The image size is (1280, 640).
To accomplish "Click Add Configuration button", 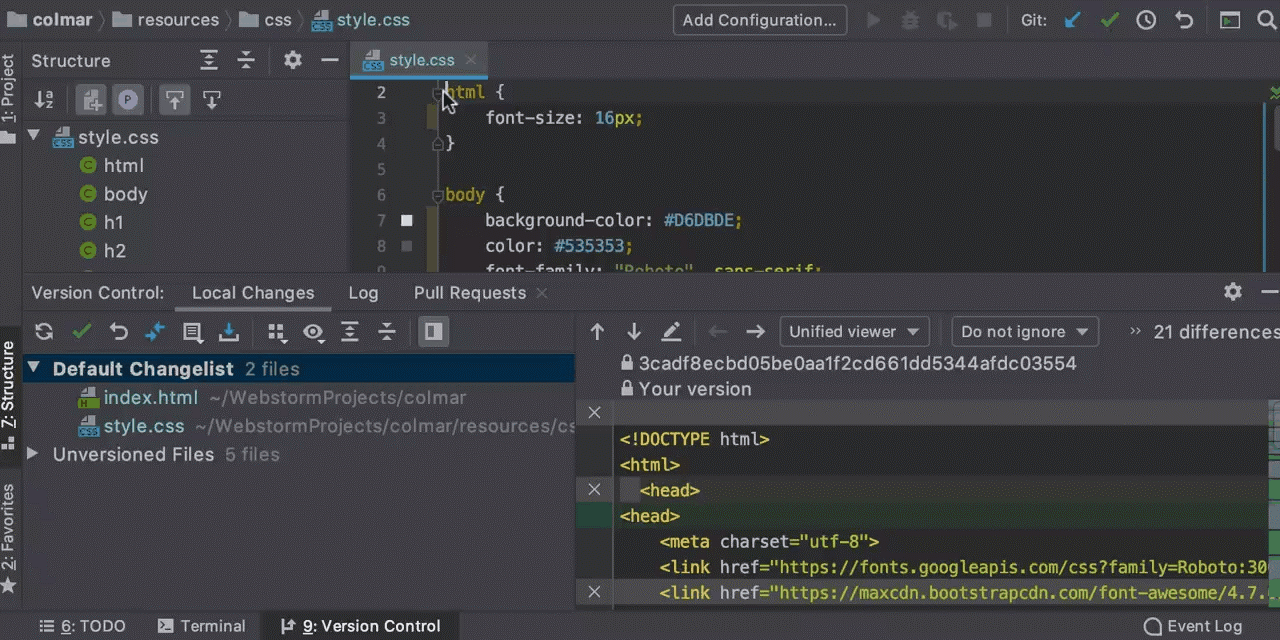I will (760, 20).
